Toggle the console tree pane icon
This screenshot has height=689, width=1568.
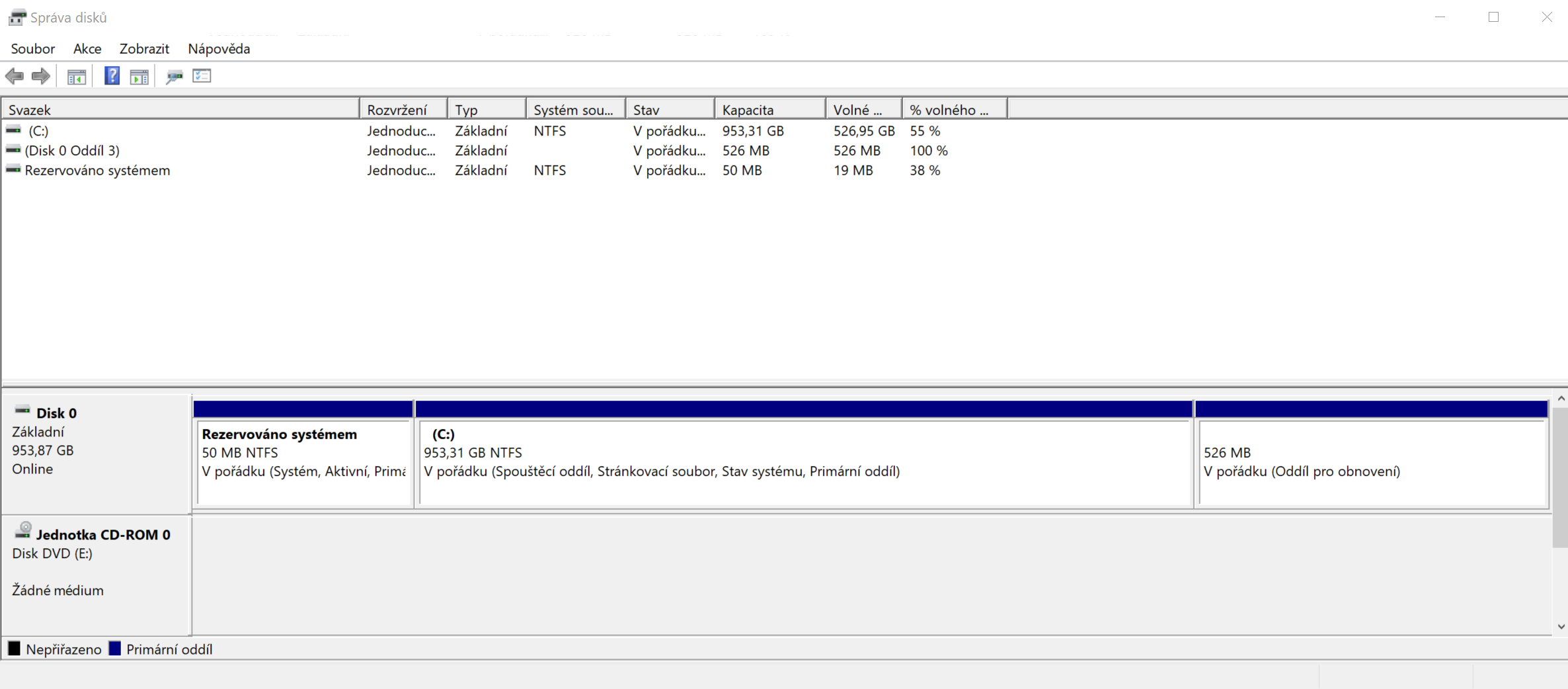77,77
